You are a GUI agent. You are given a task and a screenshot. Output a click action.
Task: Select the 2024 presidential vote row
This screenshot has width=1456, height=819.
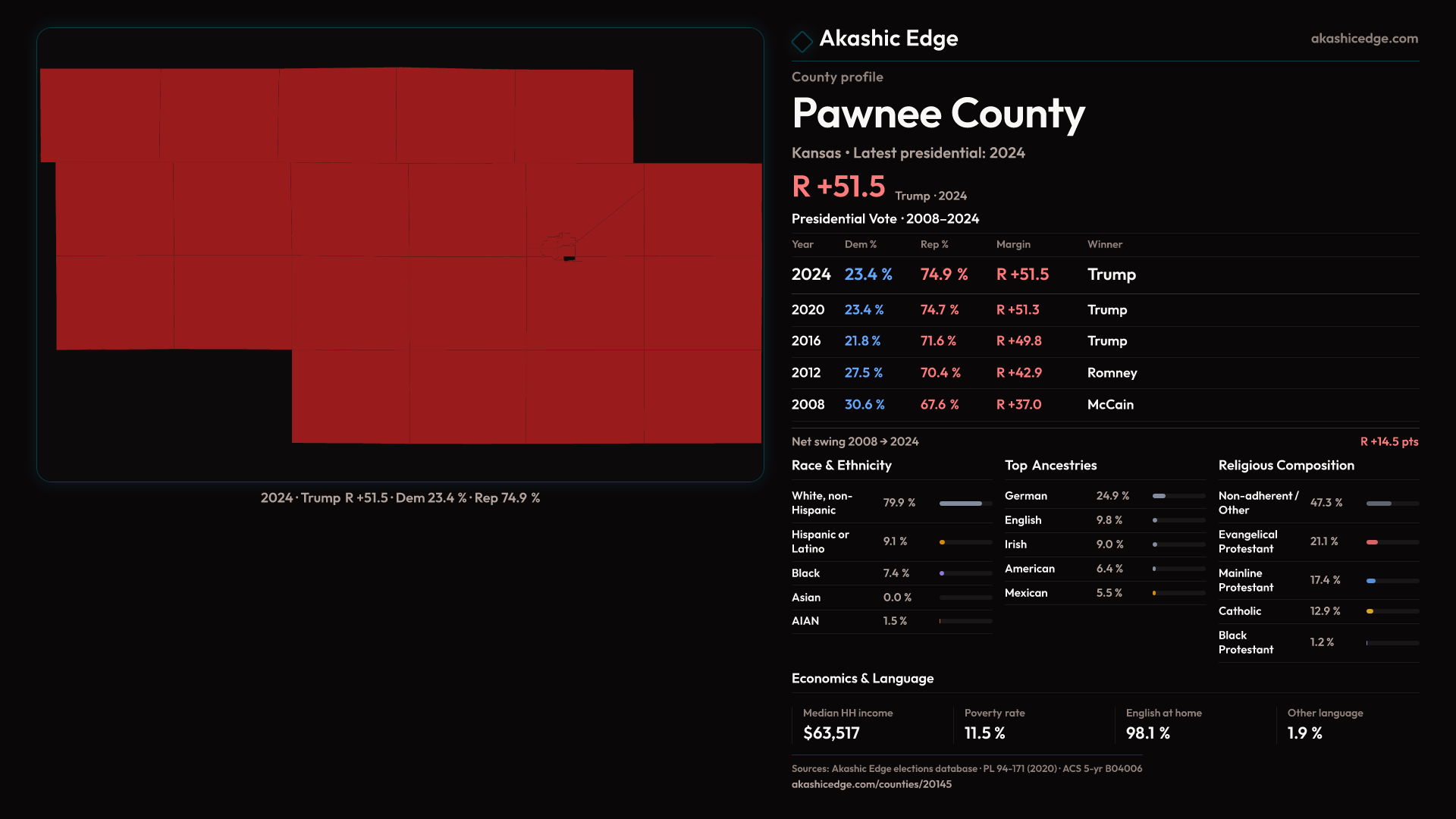point(1104,275)
